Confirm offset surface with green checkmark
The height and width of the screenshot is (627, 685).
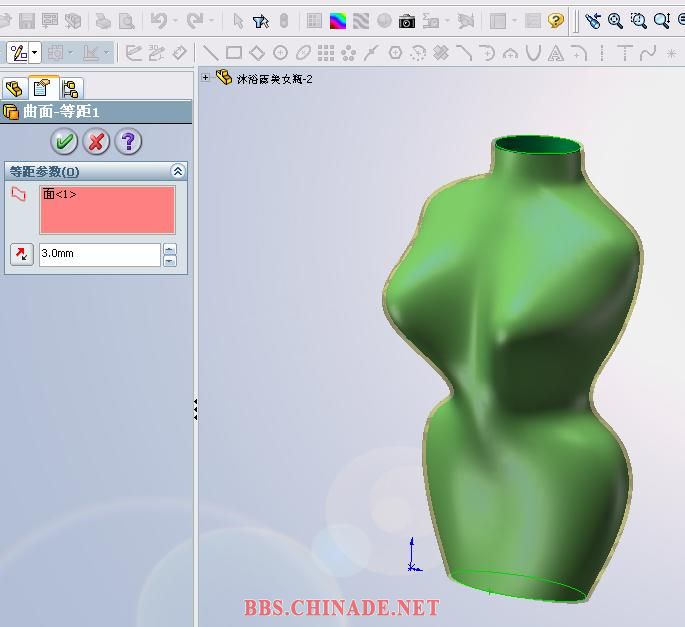64,141
